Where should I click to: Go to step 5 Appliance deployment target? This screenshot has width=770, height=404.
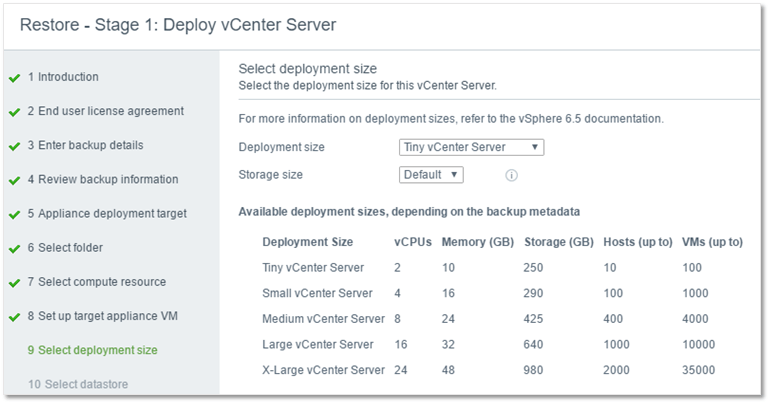(107, 214)
